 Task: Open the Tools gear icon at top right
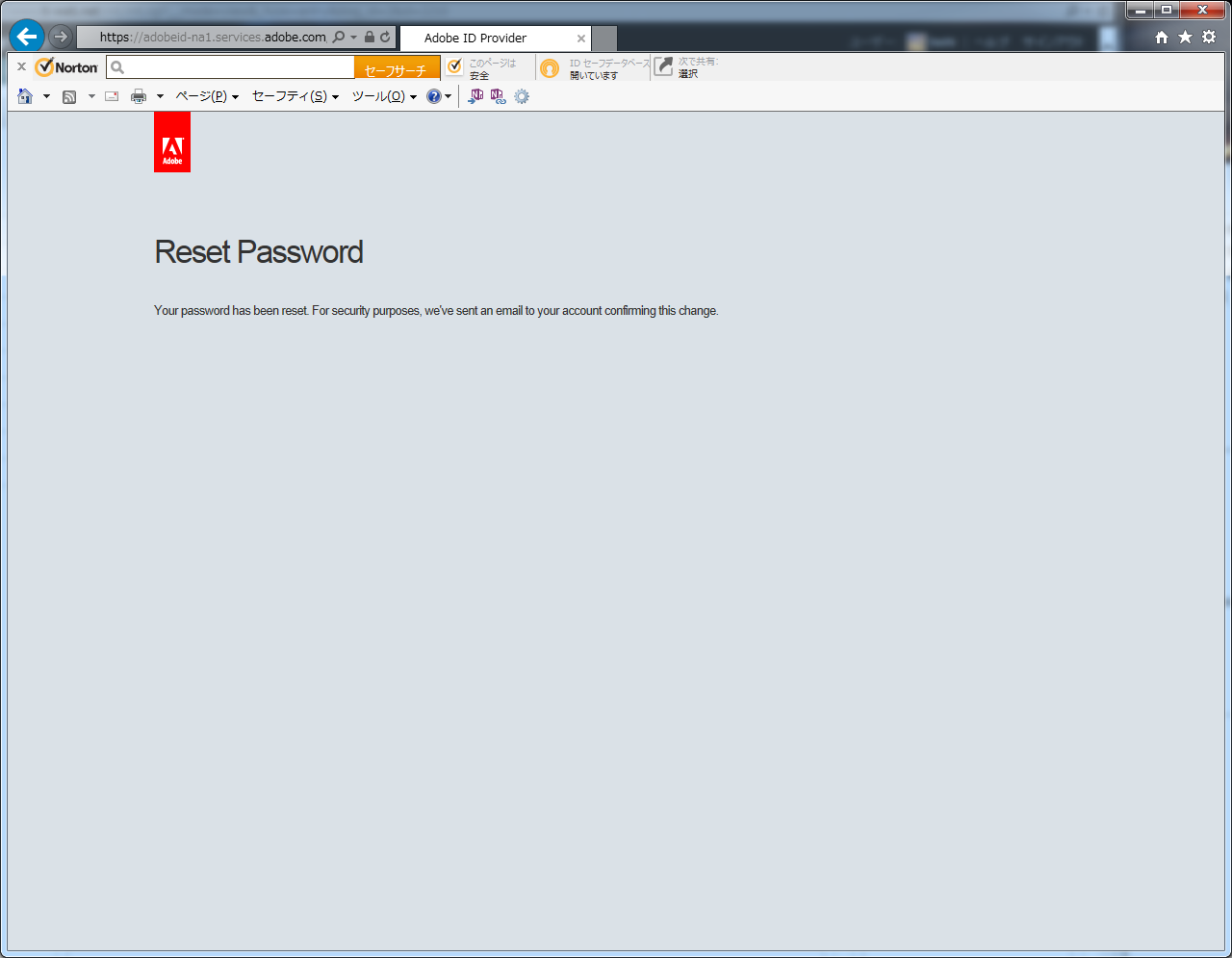(1209, 37)
